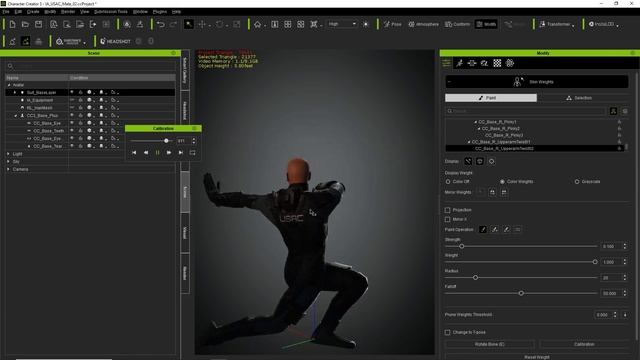Step to next frame in Calibration panel
The image size is (640, 360).
point(169,153)
